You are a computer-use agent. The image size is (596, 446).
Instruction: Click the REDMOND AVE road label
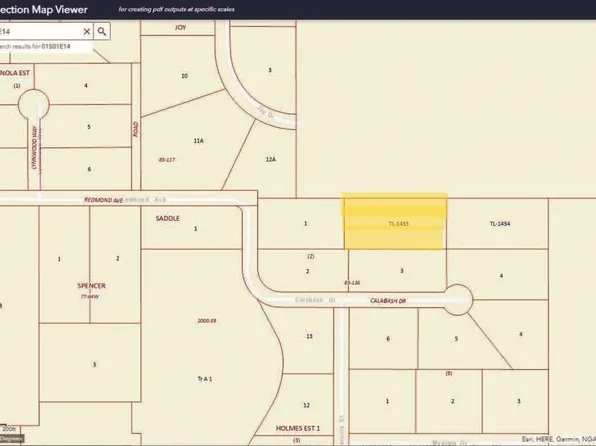point(103,200)
